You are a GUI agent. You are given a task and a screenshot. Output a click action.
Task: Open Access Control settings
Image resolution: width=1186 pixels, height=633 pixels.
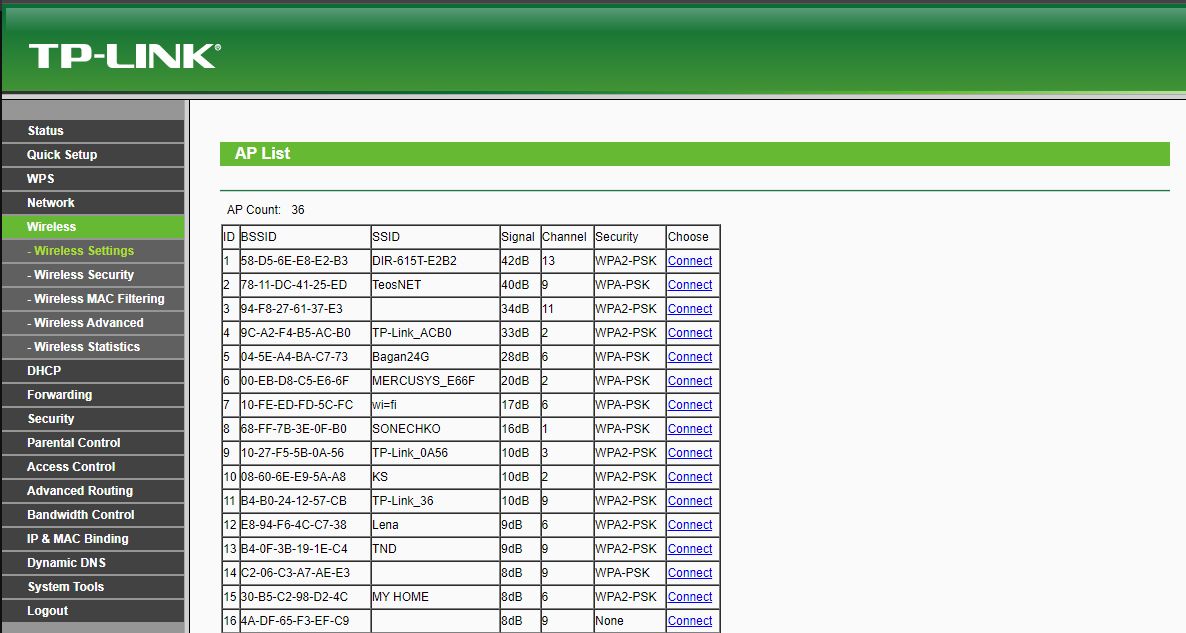pos(92,467)
